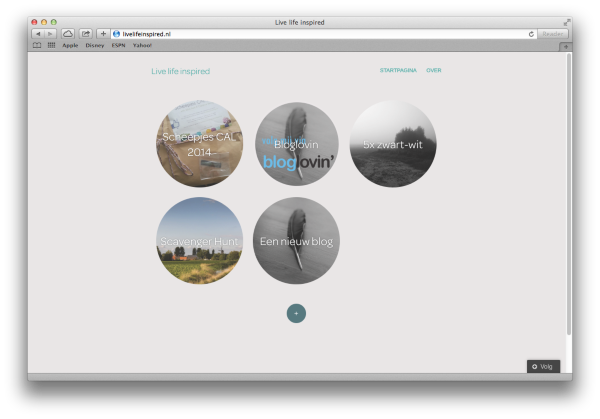
Task: Click the vertical page scrollbar
Action: [x=569, y=194]
